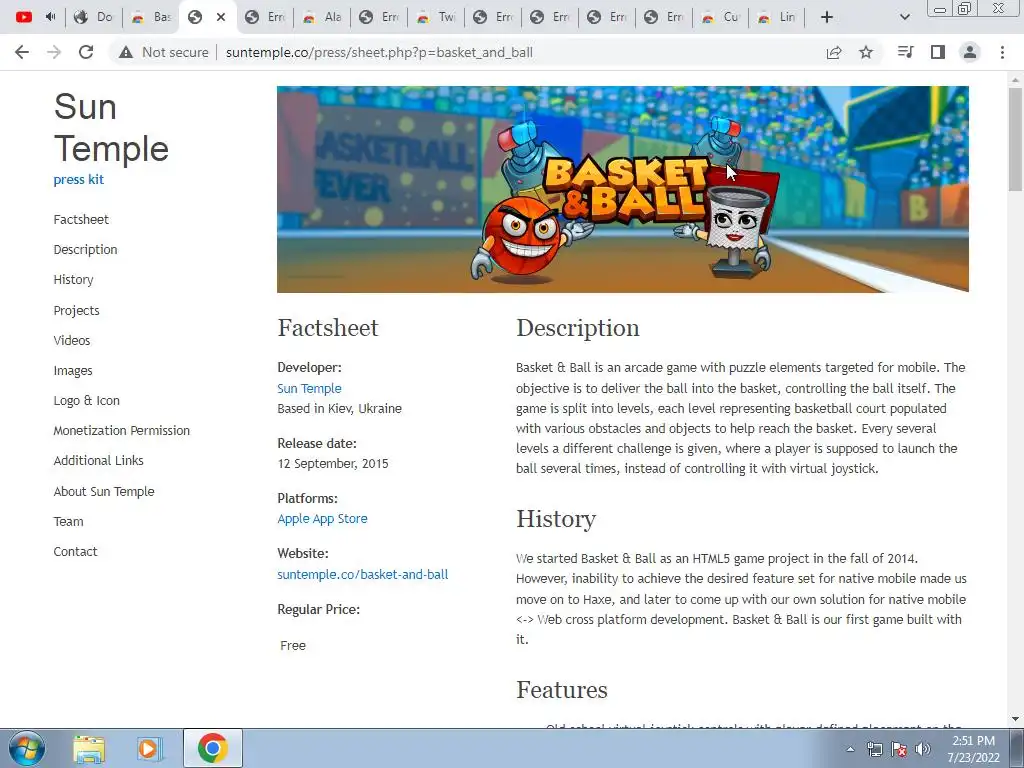Mute the tab audio speaker icon
This screenshot has height=768, width=1024.
tap(50, 17)
